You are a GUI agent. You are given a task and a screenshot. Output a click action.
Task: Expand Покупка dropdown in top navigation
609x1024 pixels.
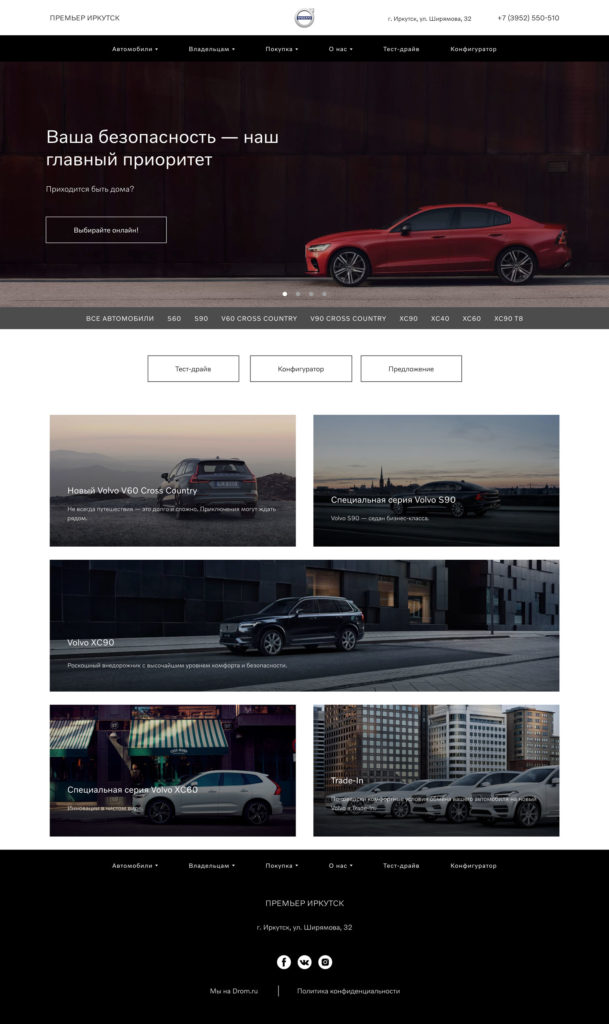(x=281, y=49)
